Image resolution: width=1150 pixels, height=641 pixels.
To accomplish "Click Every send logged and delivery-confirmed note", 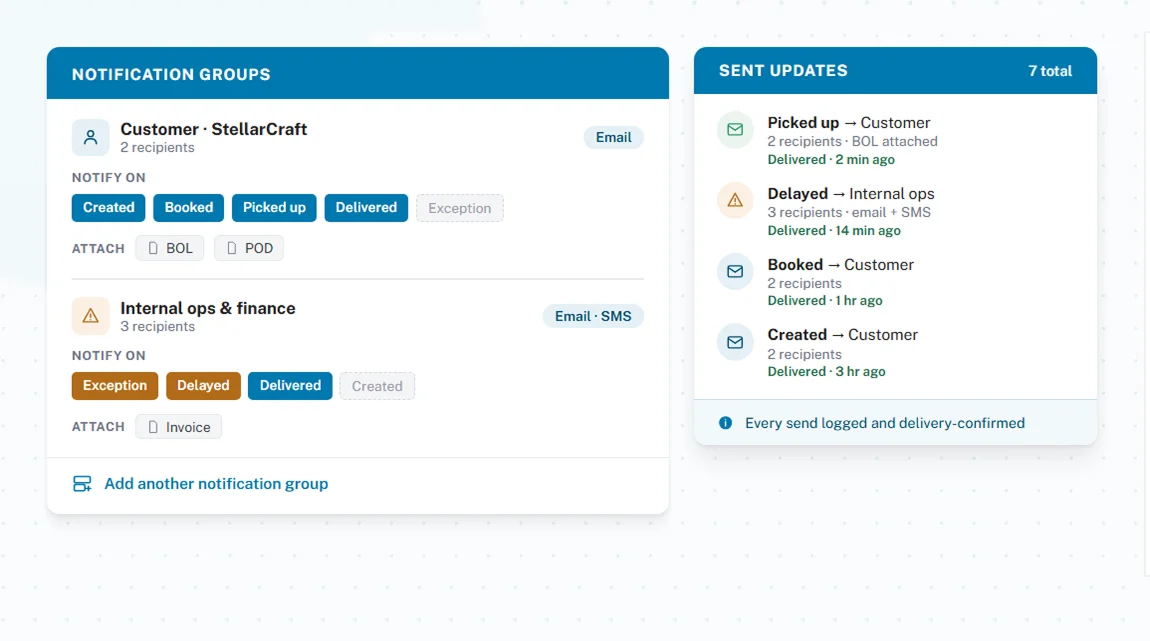I will [885, 423].
